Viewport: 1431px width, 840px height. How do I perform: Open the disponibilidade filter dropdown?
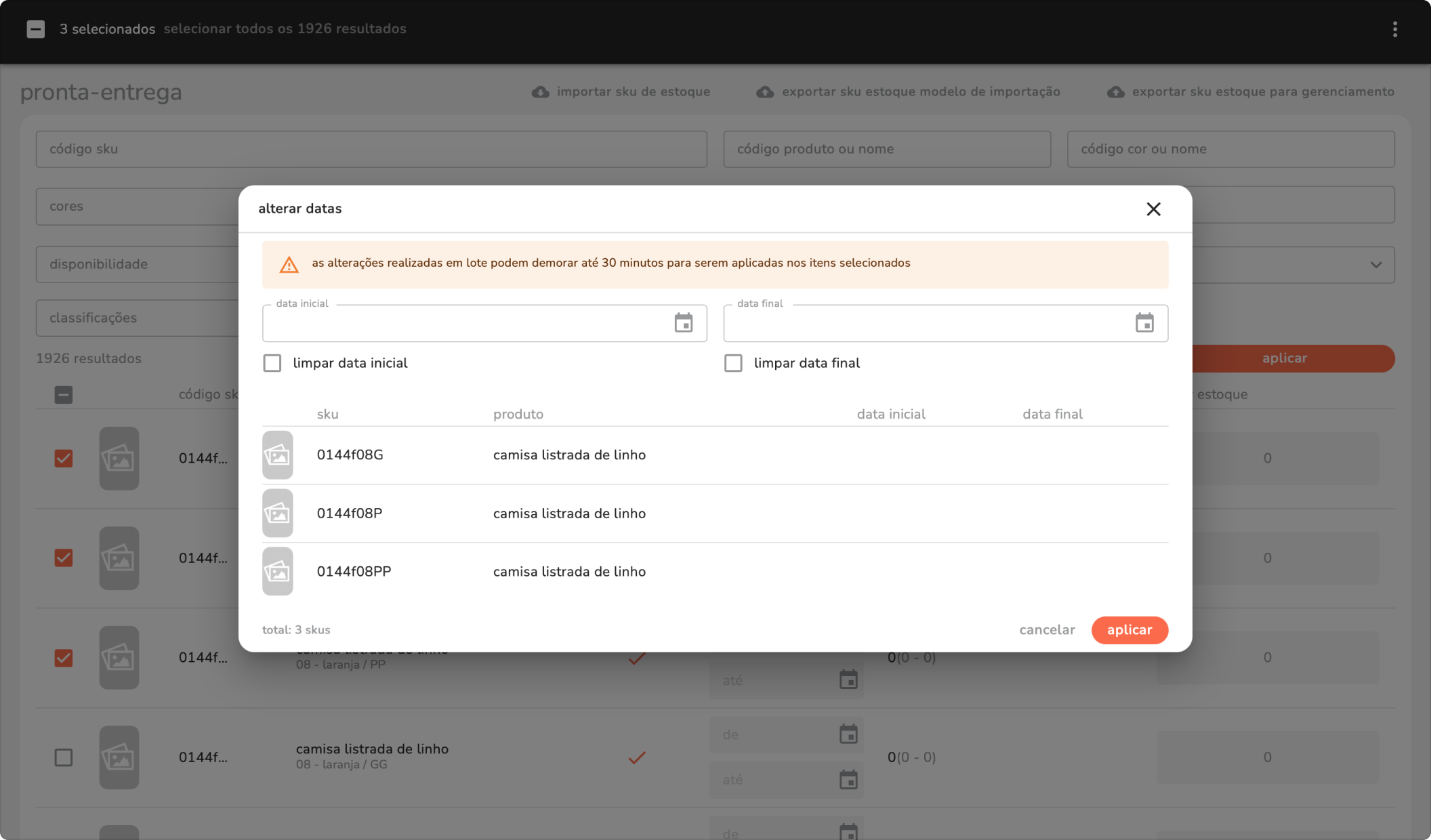[136, 264]
